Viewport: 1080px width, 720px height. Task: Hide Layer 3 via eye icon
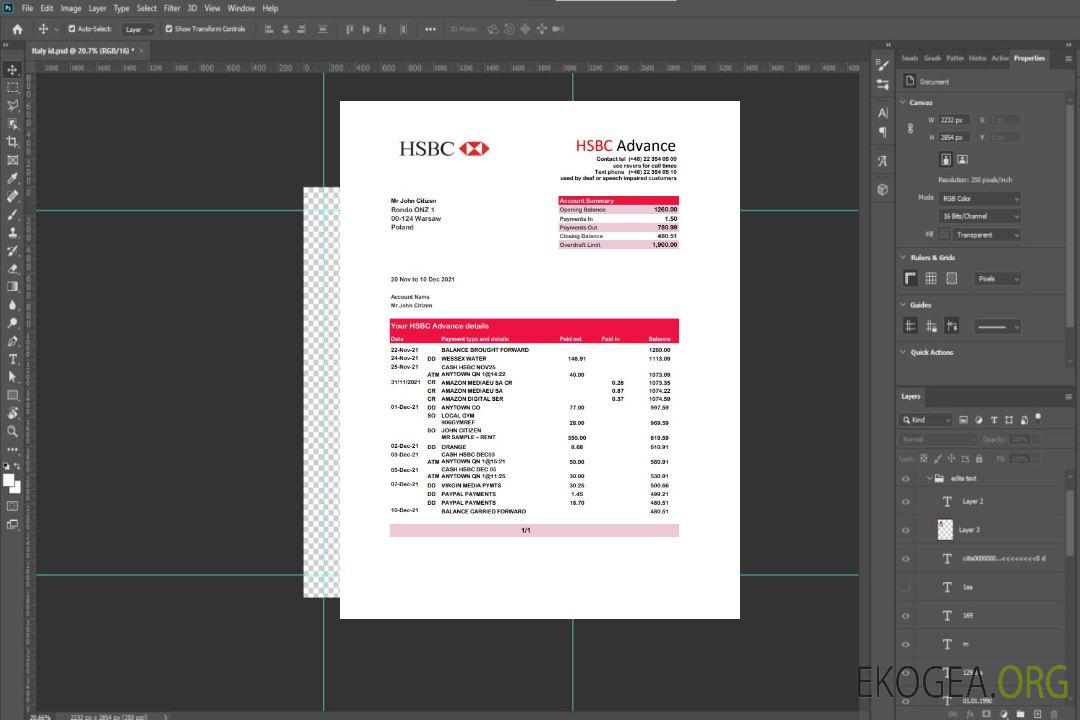click(x=906, y=530)
